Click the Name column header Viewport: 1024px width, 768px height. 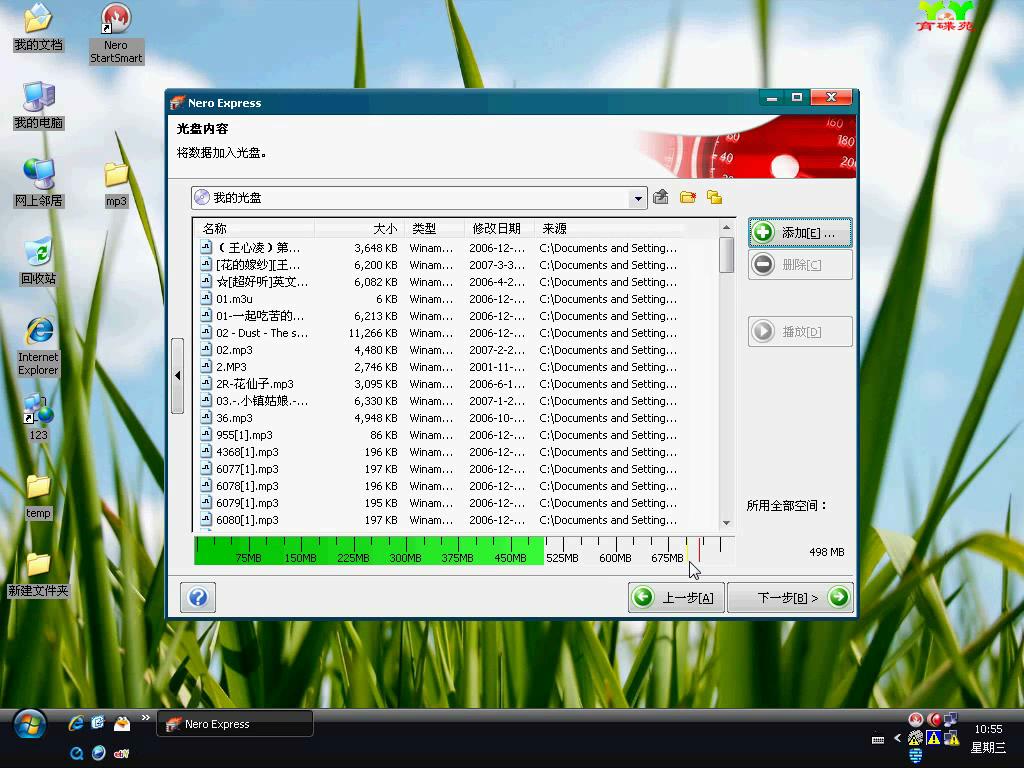(x=255, y=229)
